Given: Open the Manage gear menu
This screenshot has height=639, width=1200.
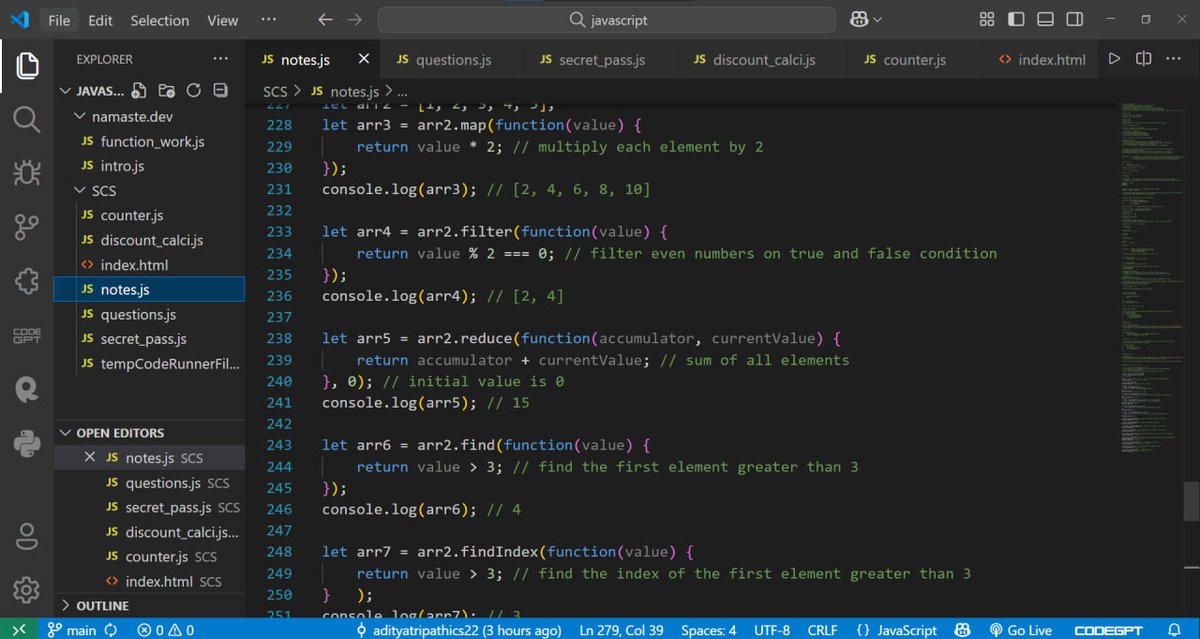Looking at the screenshot, I should (x=26, y=589).
